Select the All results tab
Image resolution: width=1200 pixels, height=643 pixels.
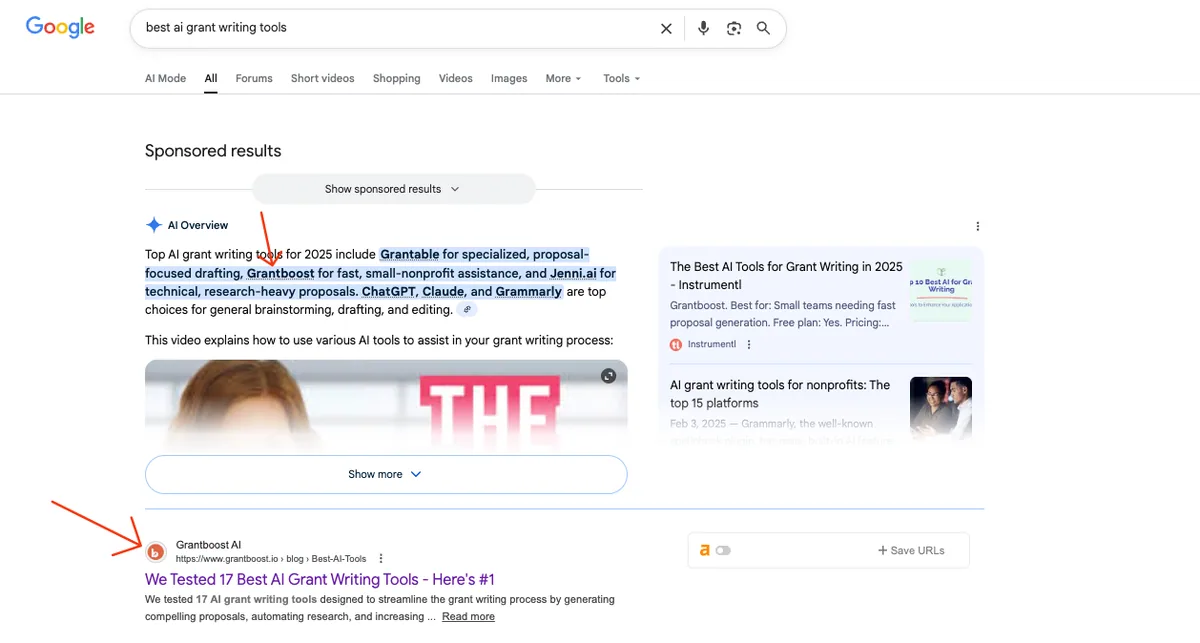211,78
